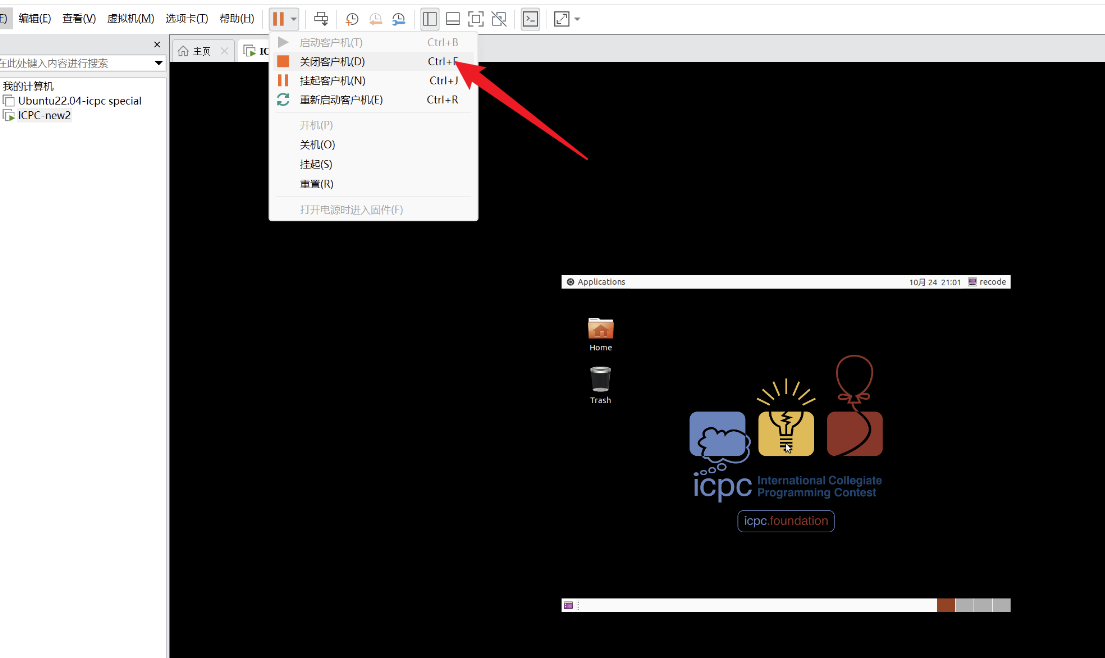Viewport: 1105px width, 658px height.
Task: Open the snapshot manager icon
Action: tap(399, 19)
